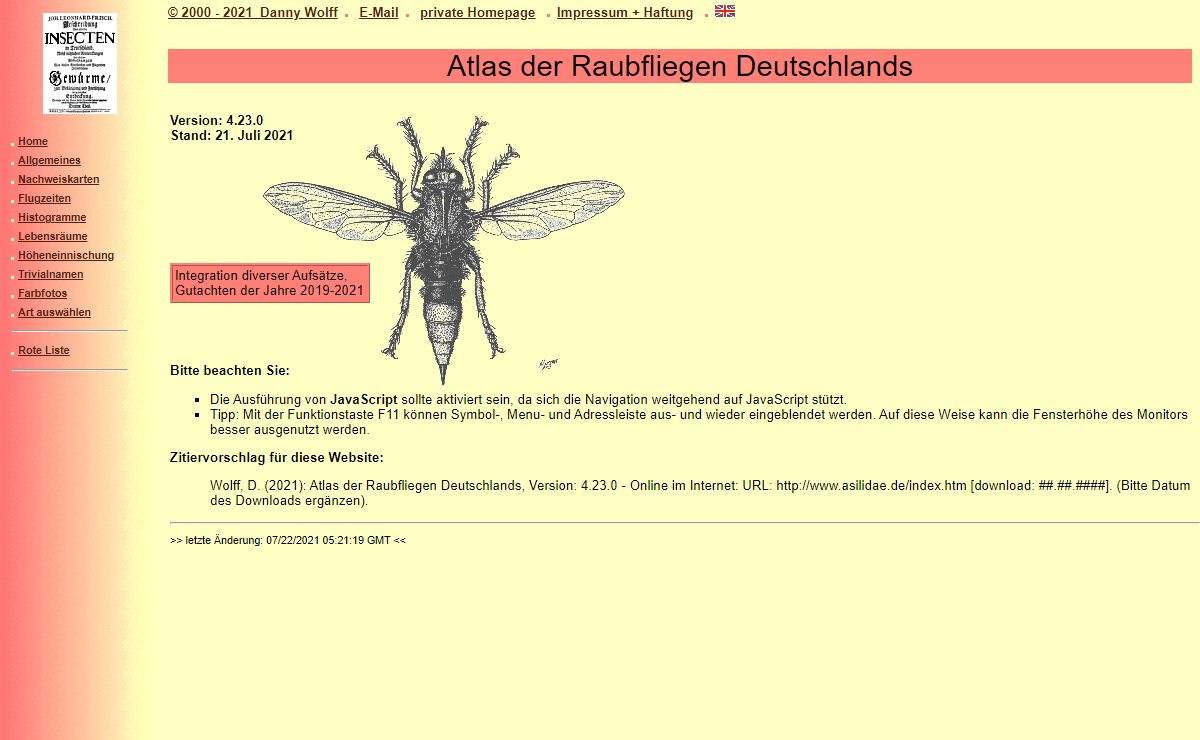Open Höheneinnischung in the navigation
This screenshot has height=740, width=1200.
(66, 256)
